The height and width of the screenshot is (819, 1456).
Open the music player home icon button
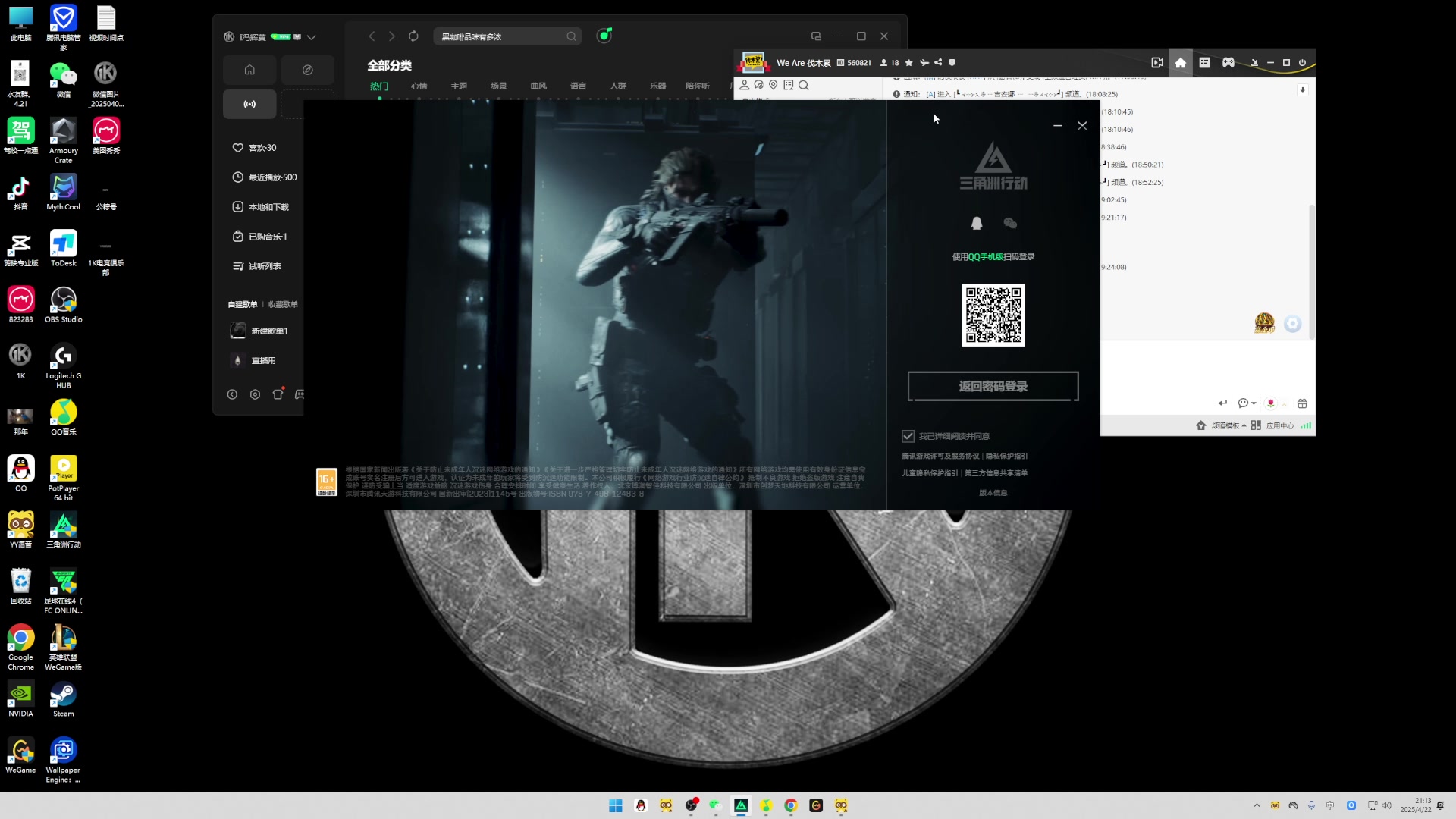point(249,70)
